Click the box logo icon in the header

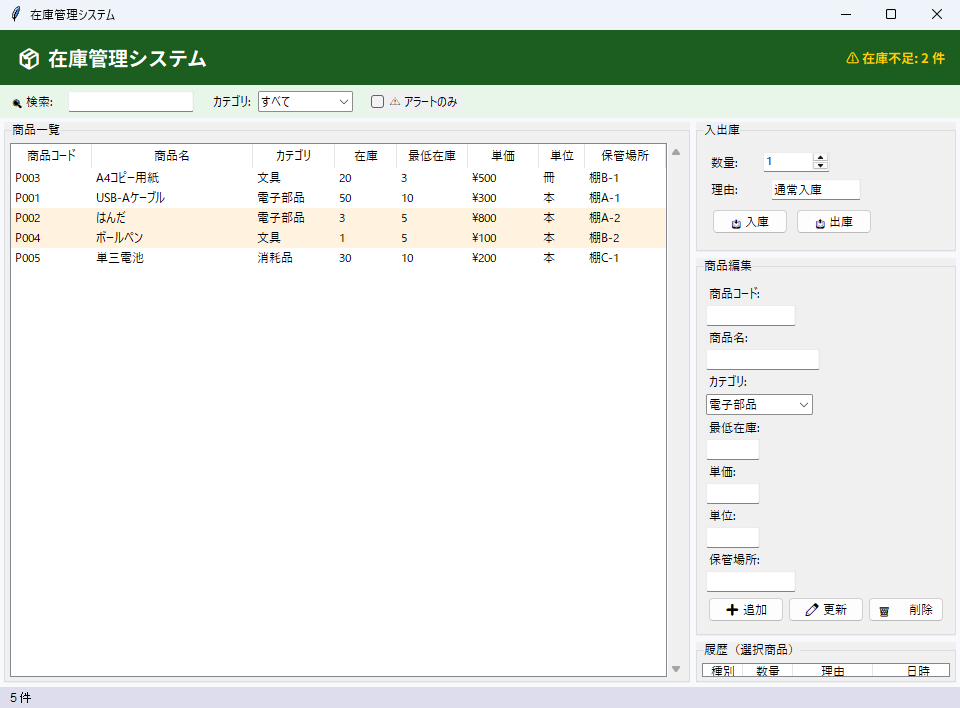point(29,59)
